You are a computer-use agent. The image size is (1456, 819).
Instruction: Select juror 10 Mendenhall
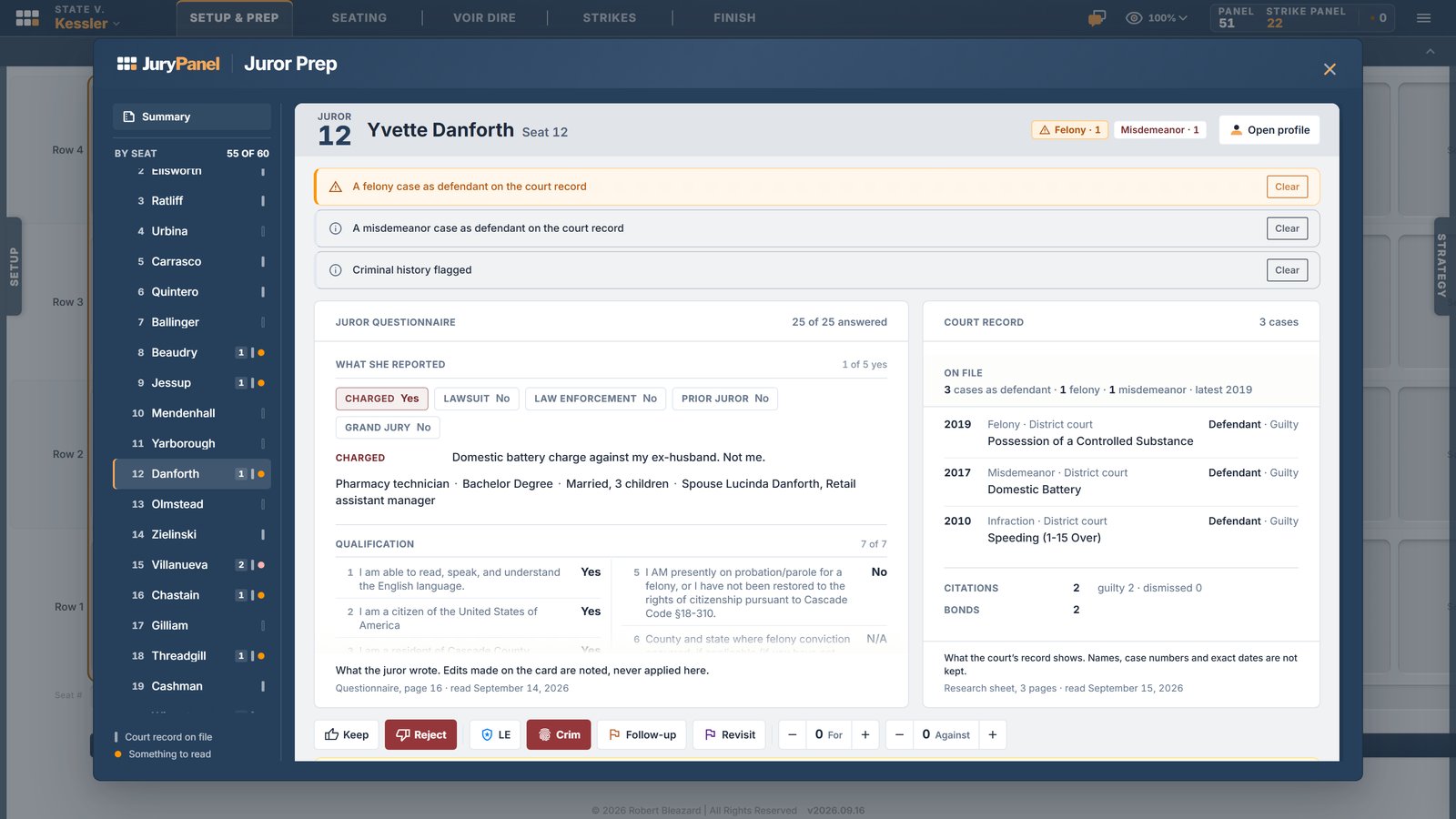192,413
